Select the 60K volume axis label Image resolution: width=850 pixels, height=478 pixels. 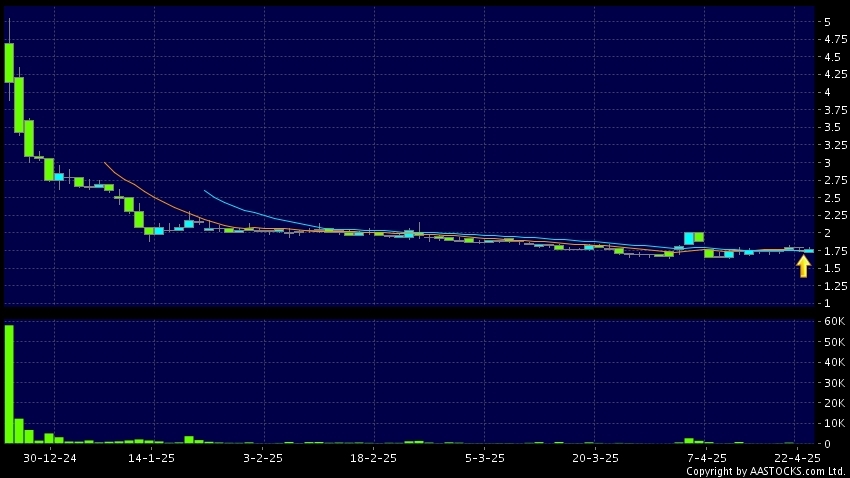[834, 321]
